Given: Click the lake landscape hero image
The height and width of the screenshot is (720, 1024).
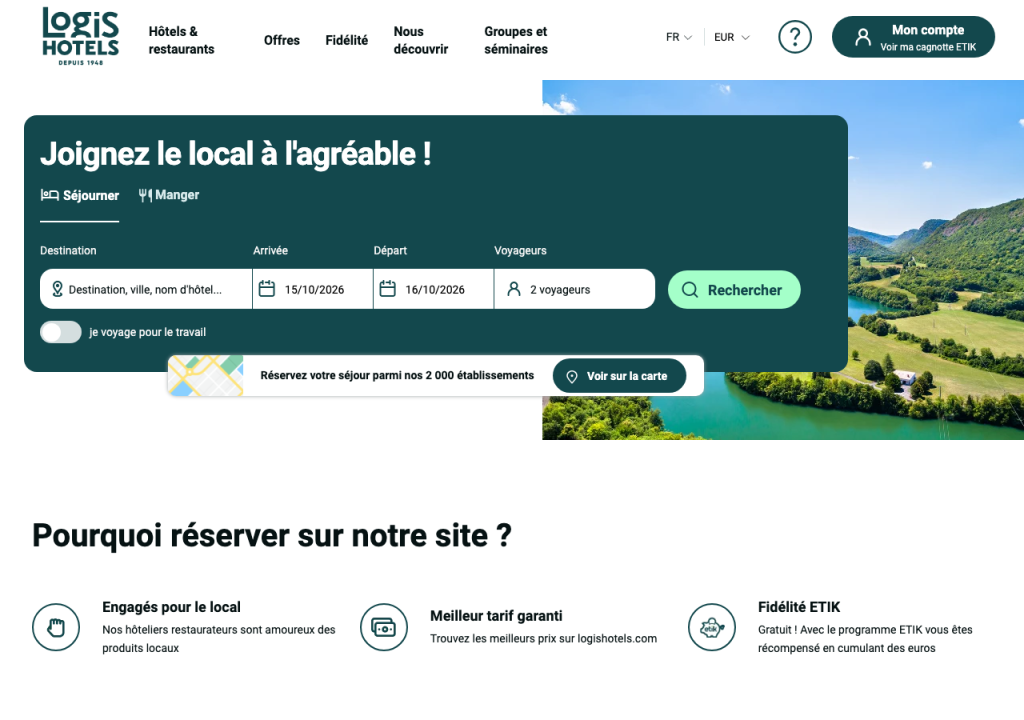Looking at the screenshot, I should [935, 259].
